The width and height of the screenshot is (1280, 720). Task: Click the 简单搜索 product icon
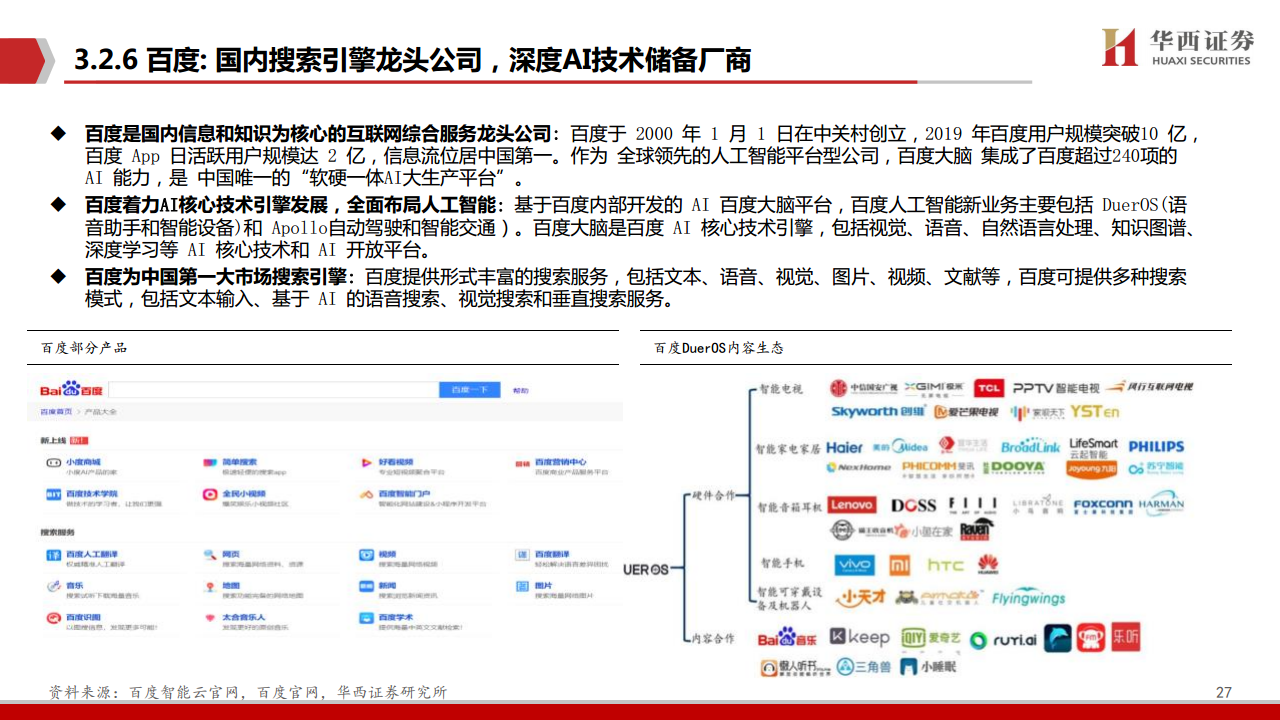[x=210, y=464]
